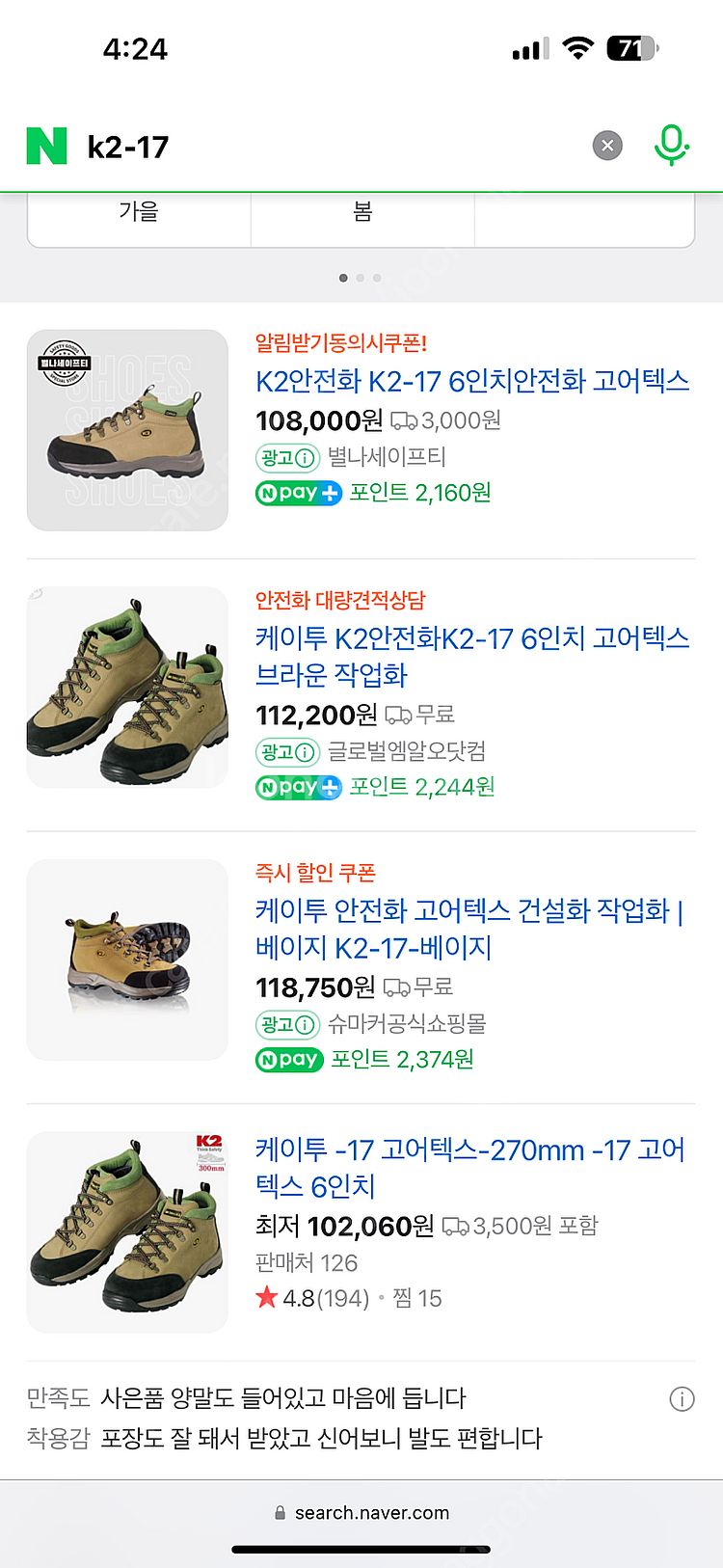723x1568 pixels.
Task: Clear the search text with X icon
Action: pos(607,147)
